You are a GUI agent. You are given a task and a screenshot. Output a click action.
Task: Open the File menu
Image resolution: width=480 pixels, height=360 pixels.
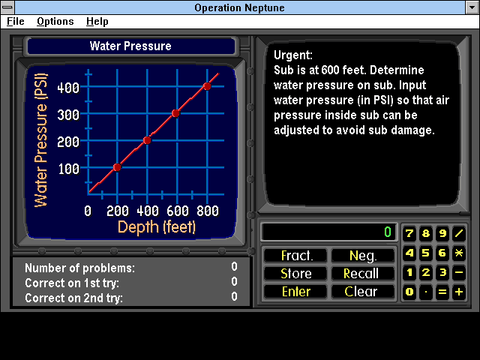click(16, 21)
